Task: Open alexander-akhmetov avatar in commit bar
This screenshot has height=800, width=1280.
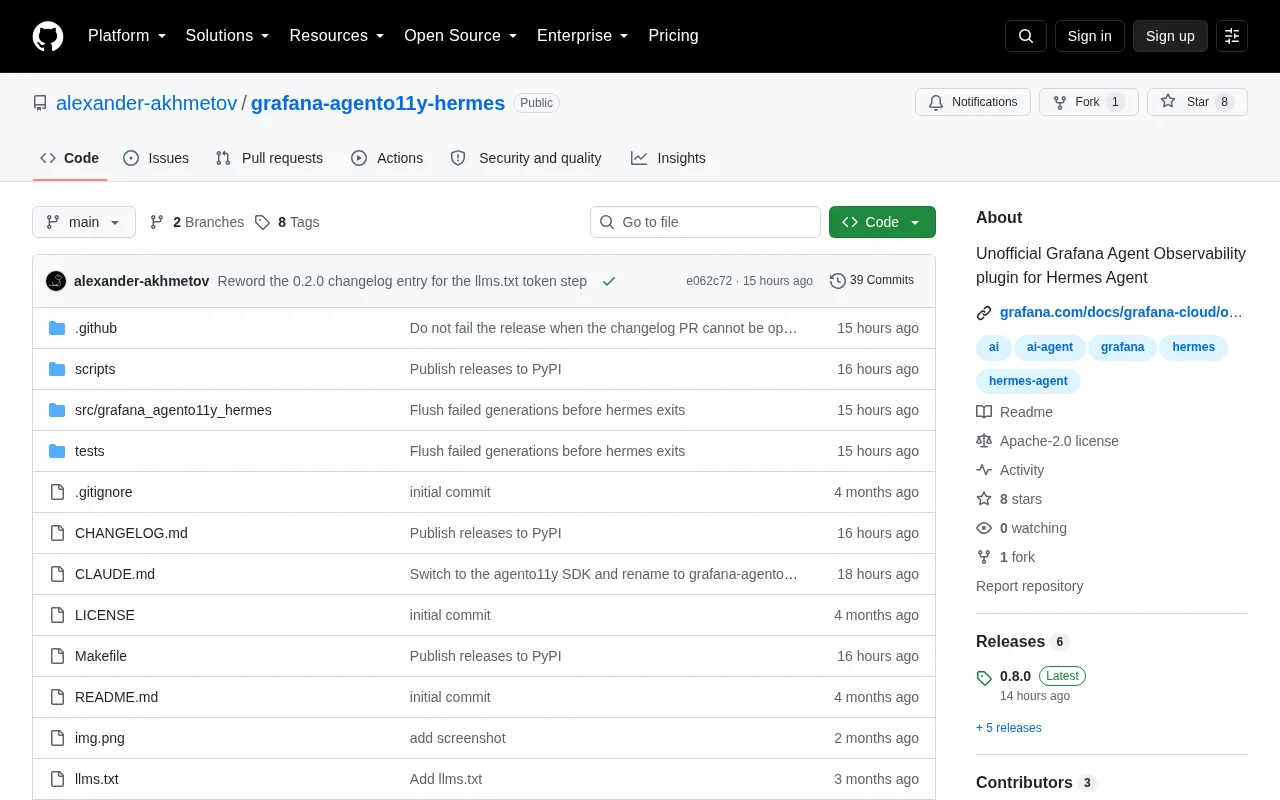Action: (x=56, y=281)
